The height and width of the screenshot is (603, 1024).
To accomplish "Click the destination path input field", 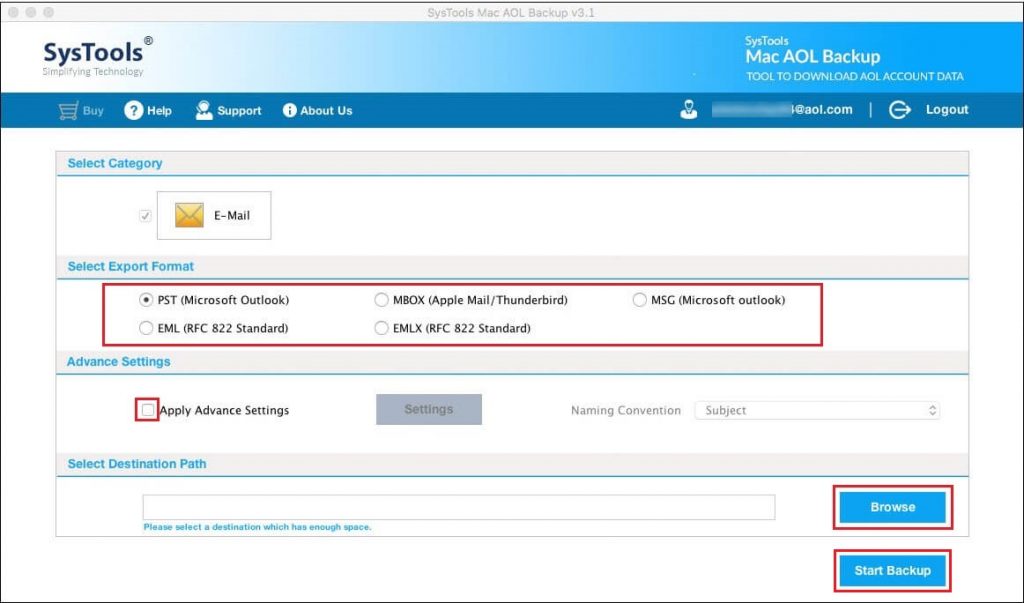I will tap(459, 507).
